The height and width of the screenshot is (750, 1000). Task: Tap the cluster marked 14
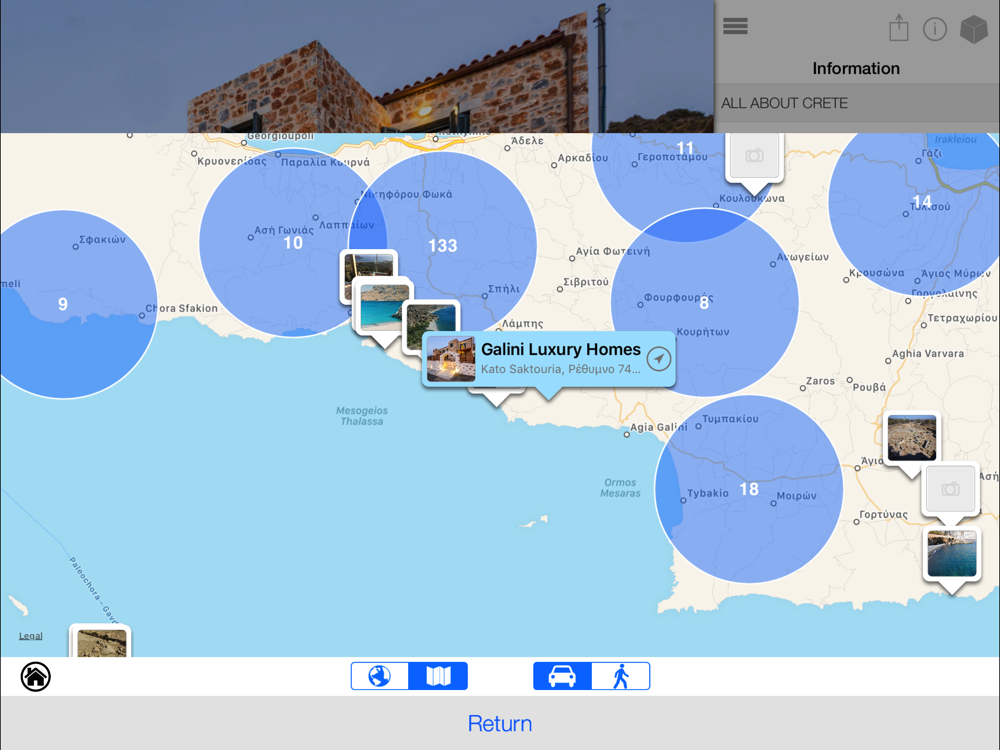(922, 202)
